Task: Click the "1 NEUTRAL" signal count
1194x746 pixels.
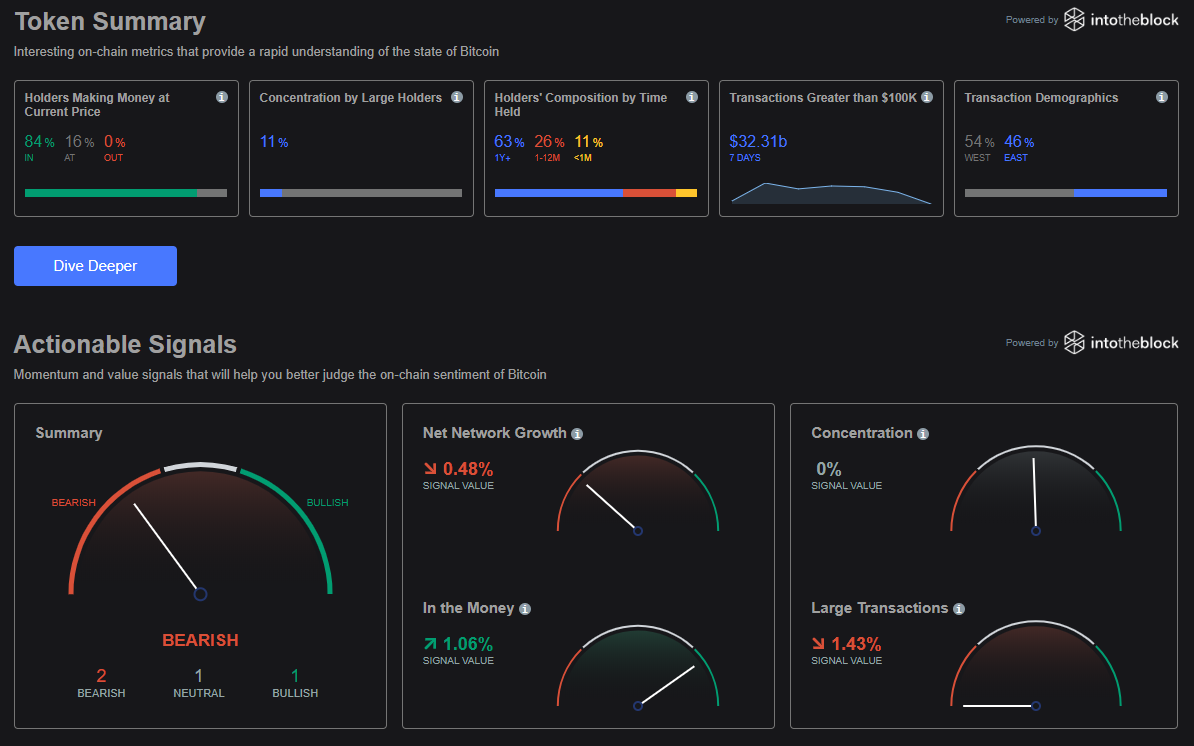Action: [x=199, y=684]
